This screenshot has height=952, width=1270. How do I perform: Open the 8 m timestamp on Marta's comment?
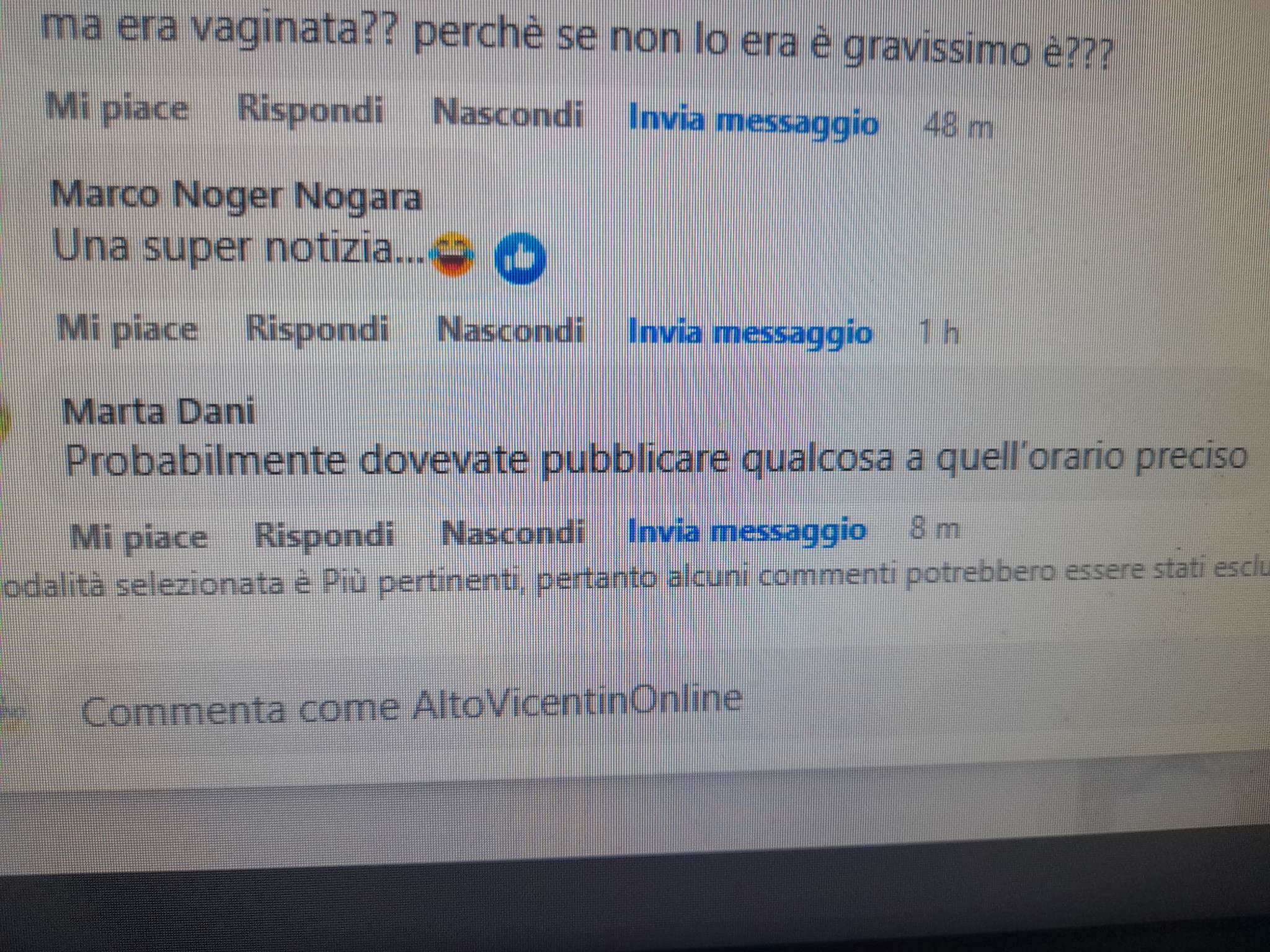click(935, 529)
